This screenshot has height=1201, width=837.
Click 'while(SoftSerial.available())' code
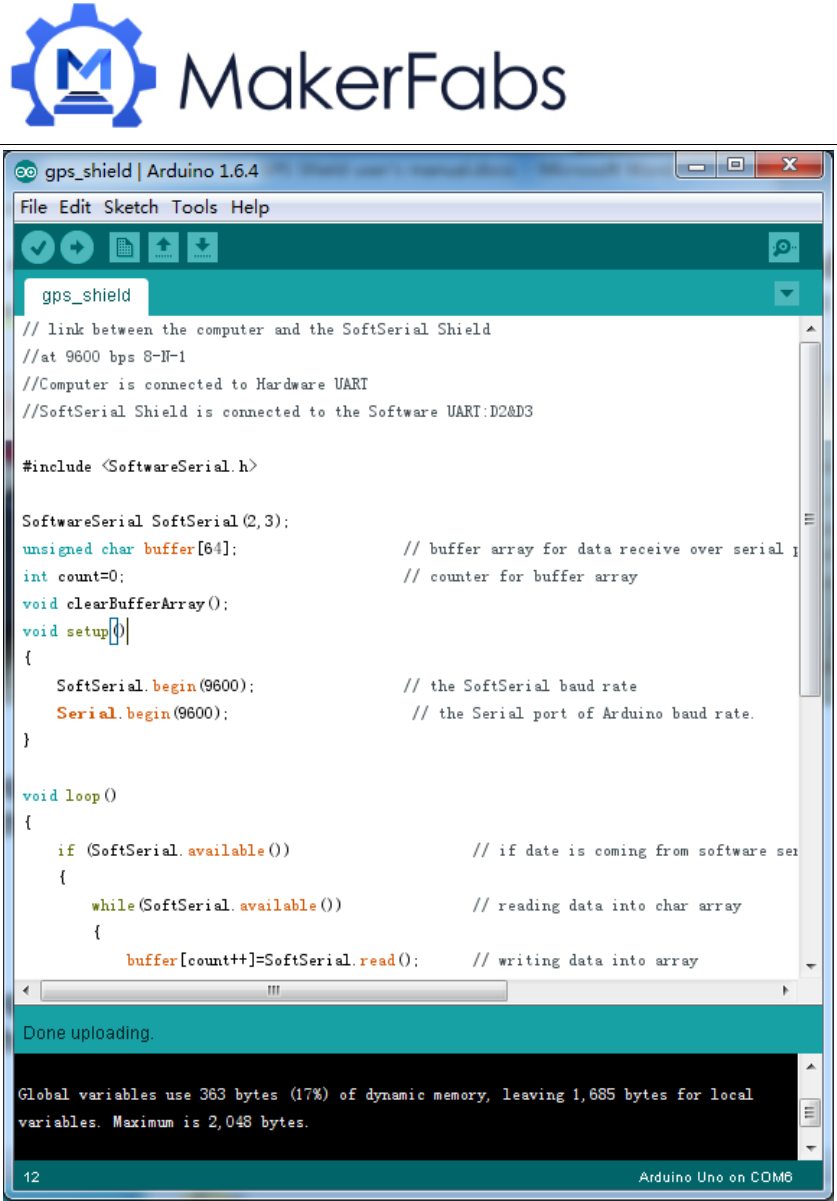click(217, 905)
